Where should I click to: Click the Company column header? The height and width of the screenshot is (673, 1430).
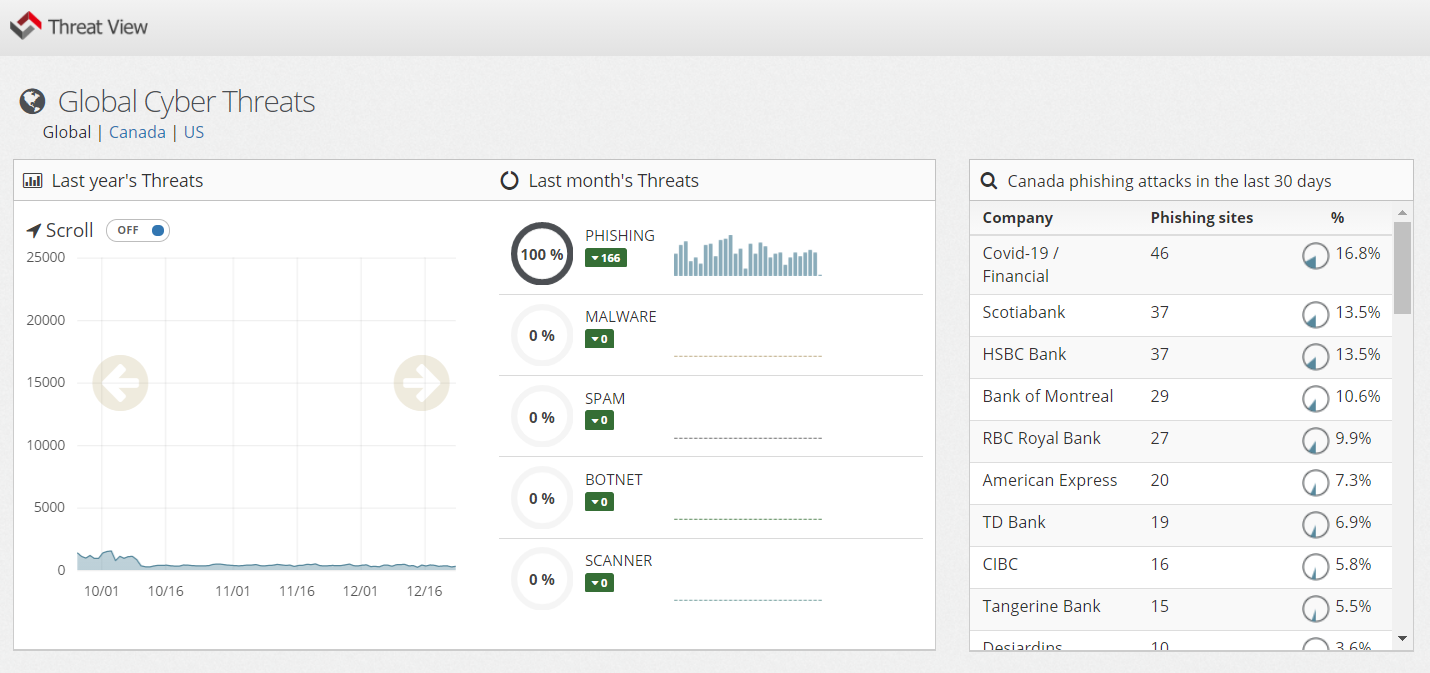[1018, 217]
